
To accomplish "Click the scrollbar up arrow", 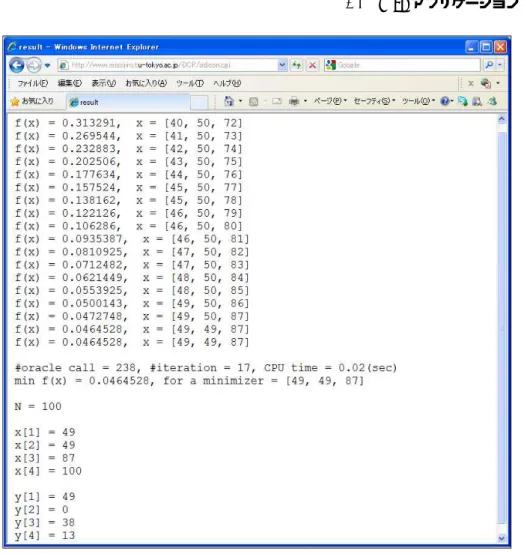I will [501, 119].
